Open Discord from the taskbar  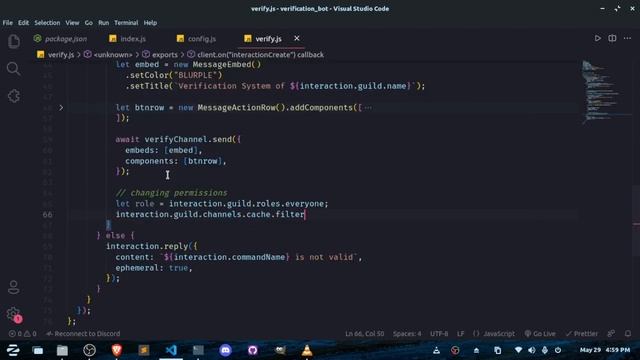click(225, 350)
